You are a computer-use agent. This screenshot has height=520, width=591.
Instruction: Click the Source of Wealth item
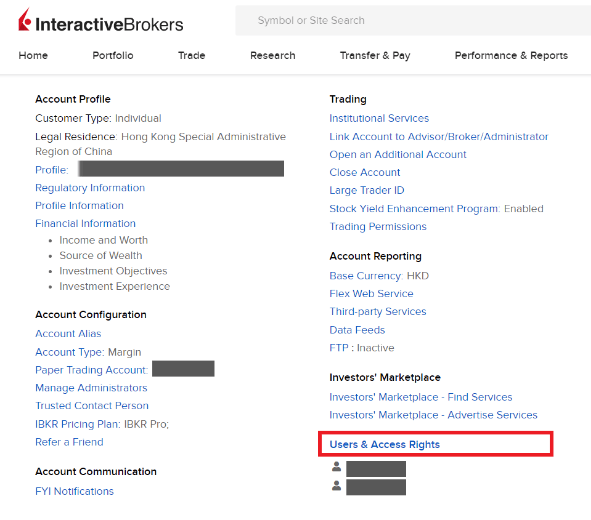point(101,255)
